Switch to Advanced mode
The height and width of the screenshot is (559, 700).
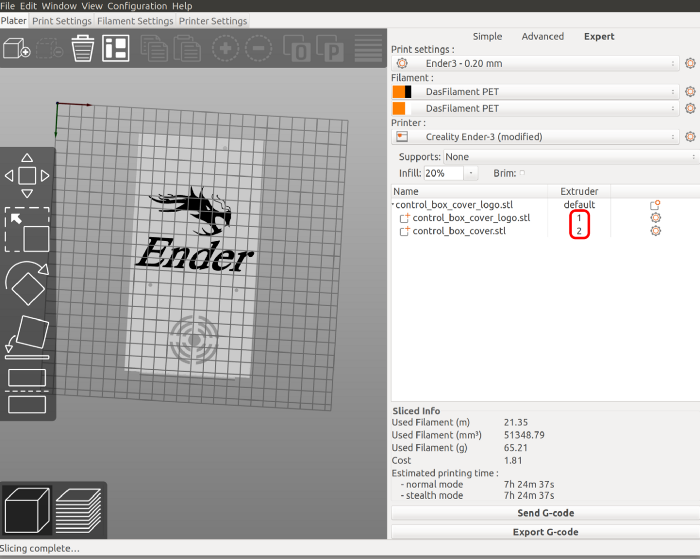pos(543,37)
